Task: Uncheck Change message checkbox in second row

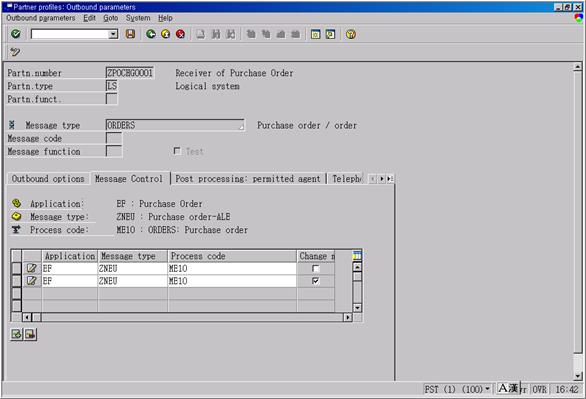Action: click(315, 281)
